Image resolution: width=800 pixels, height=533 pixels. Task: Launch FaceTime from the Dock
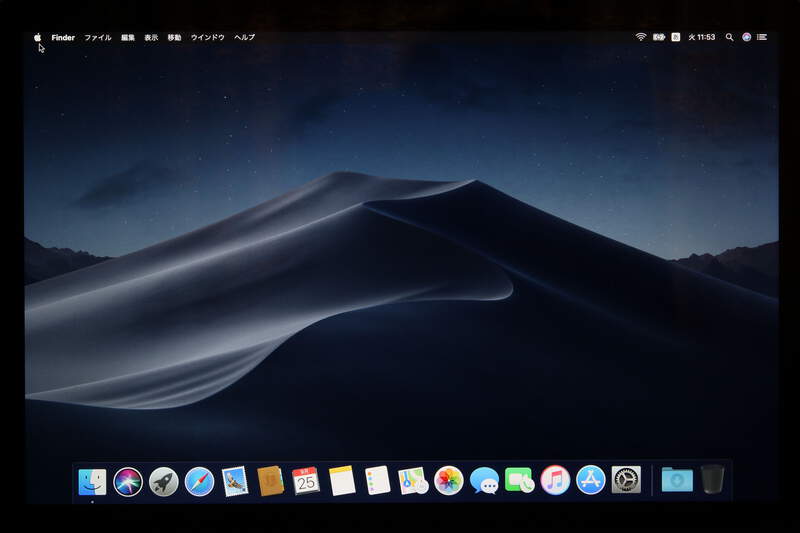click(x=519, y=480)
